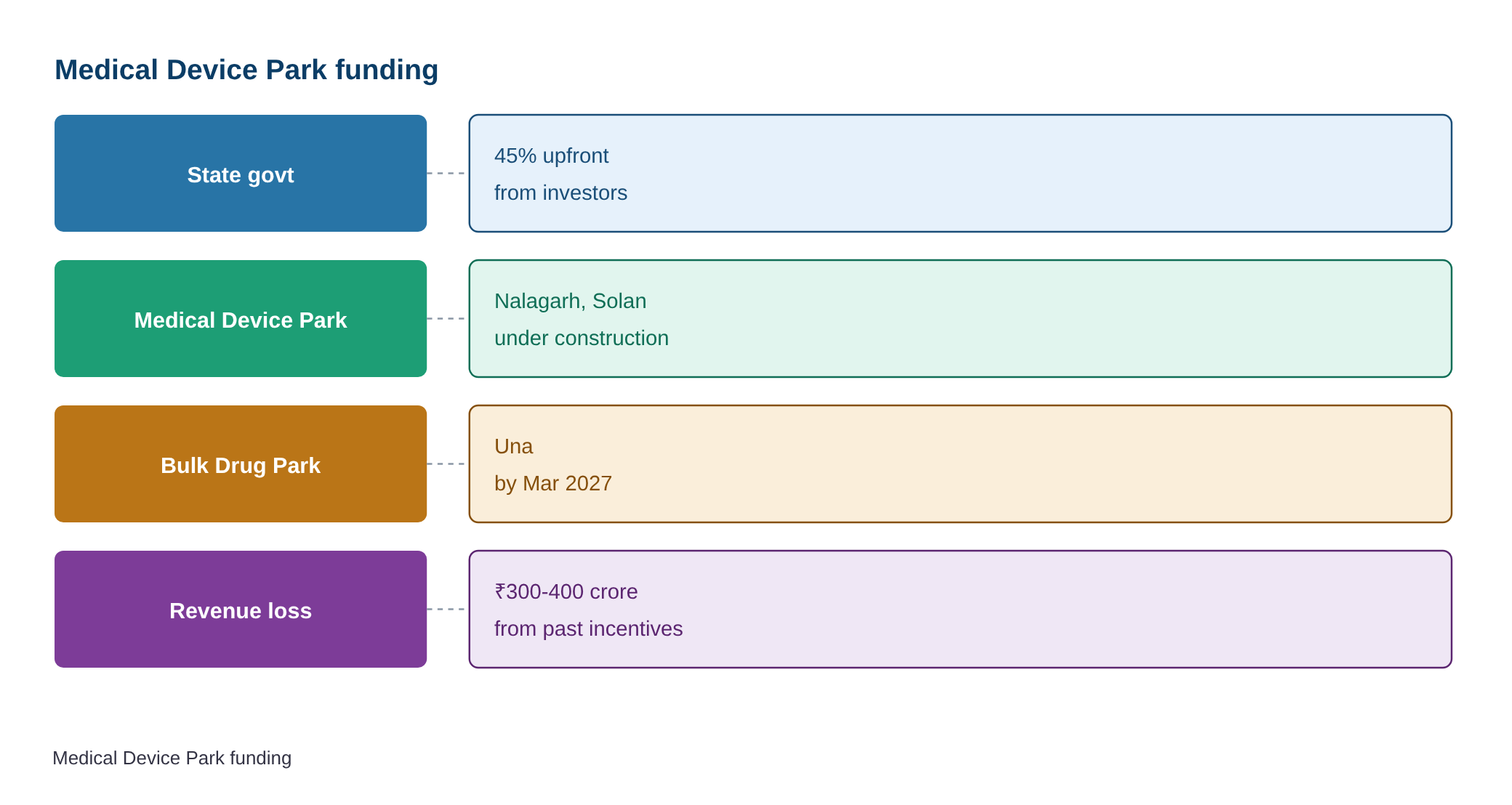The width and height of the screenshot is (1512, 805).
Task: Click the footer caption 'Medical Device Park funding'
Action: coord(172,758)
